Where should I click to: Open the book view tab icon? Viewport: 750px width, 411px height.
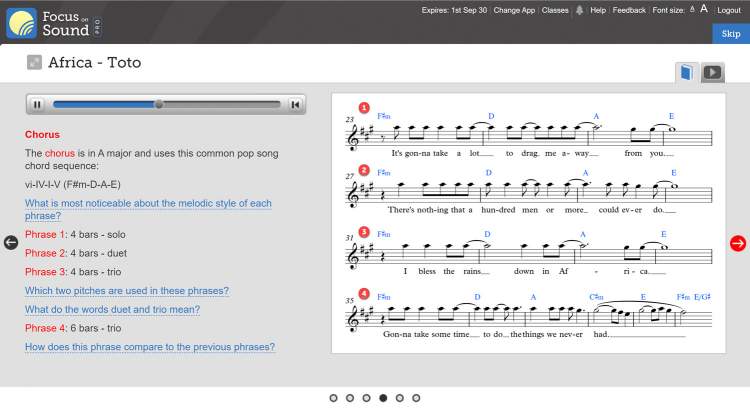click(x=686, y=73)
